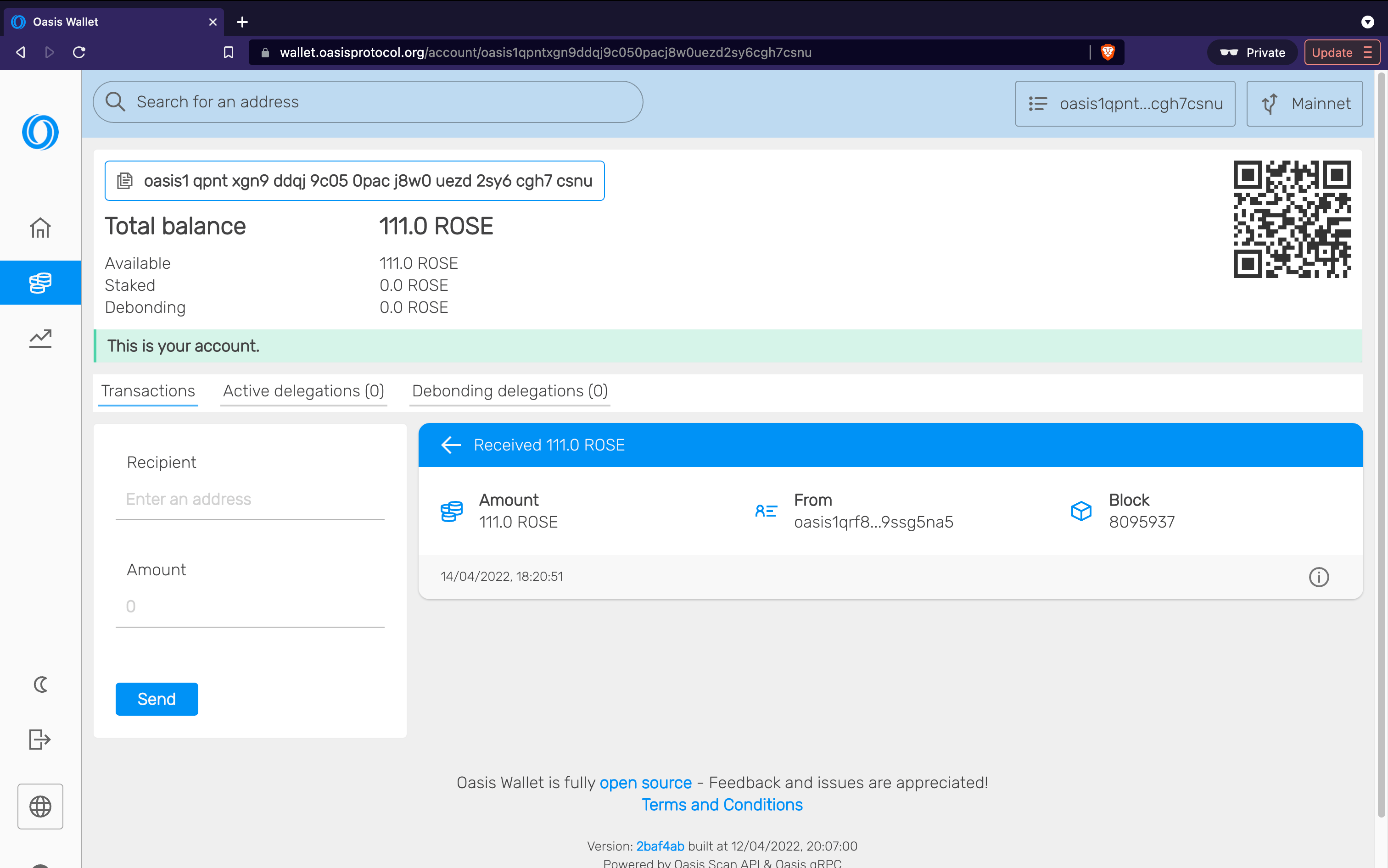Toggle dark mode moon icon
Image resolution: width=1388 pixels, height=868 pixels.
tap(40, 684)
